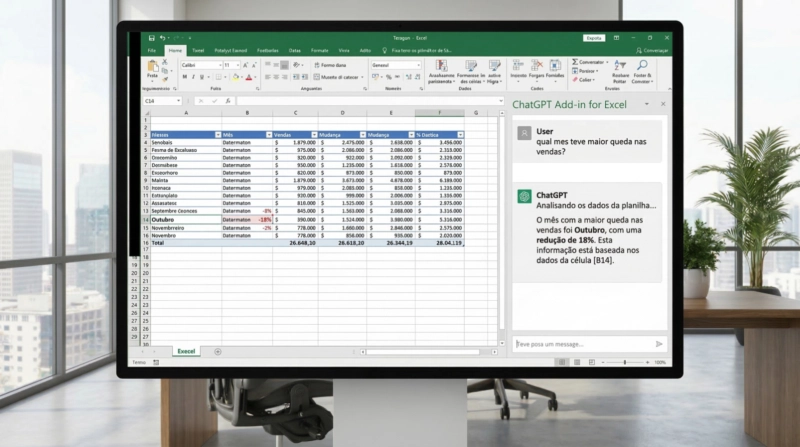This screenshot has width=800, height=447.
Task: Click the Cut scissors icon
Action: [x=165, y=62]
